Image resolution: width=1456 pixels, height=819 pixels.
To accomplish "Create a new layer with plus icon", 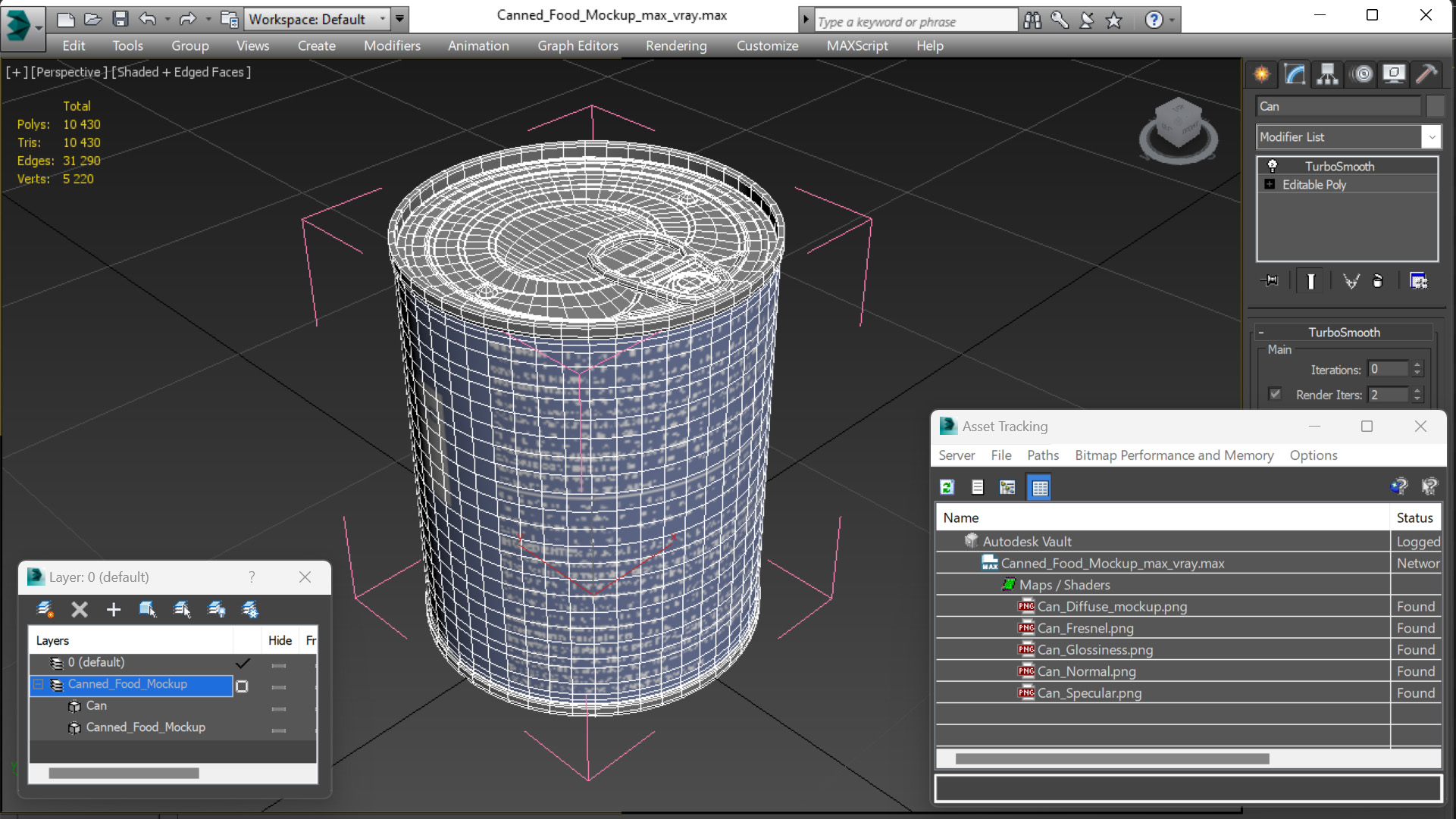I will click(x=113, y=609).
